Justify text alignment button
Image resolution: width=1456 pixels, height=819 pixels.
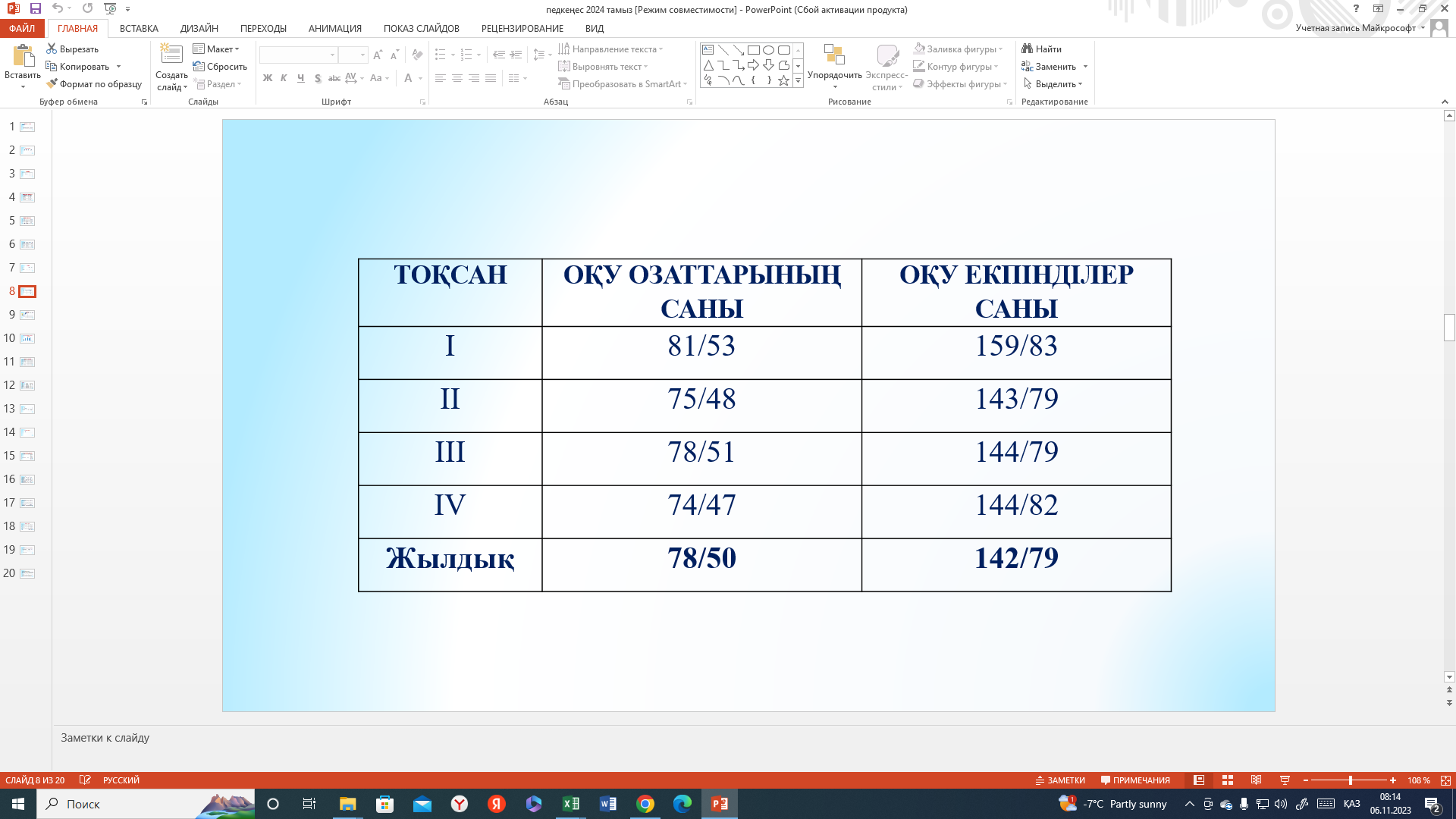(x=491, y=78)
